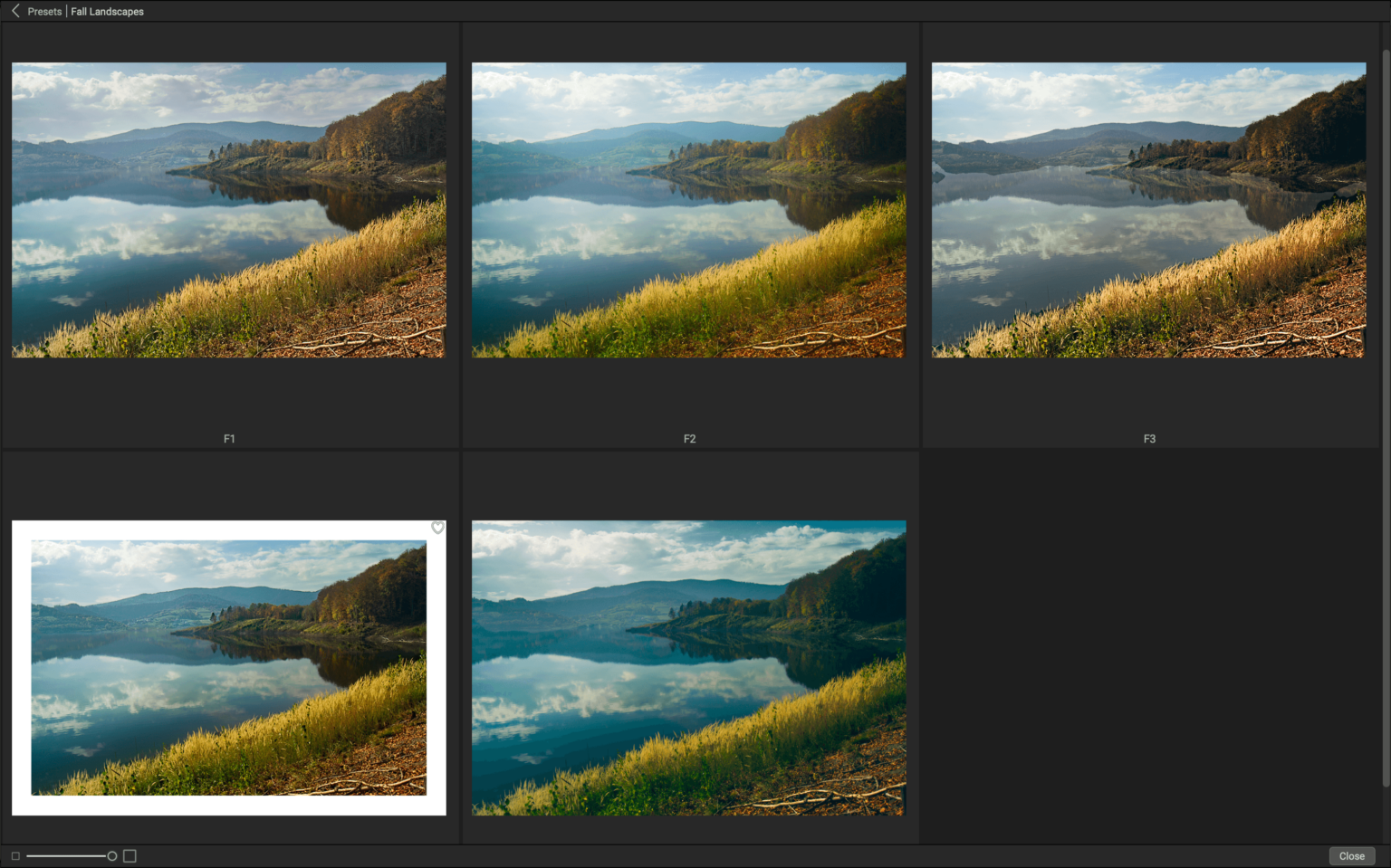The image size is (1391, 868).
Task: Click the empty preset slot in the grid
Action: (1148, 647)
